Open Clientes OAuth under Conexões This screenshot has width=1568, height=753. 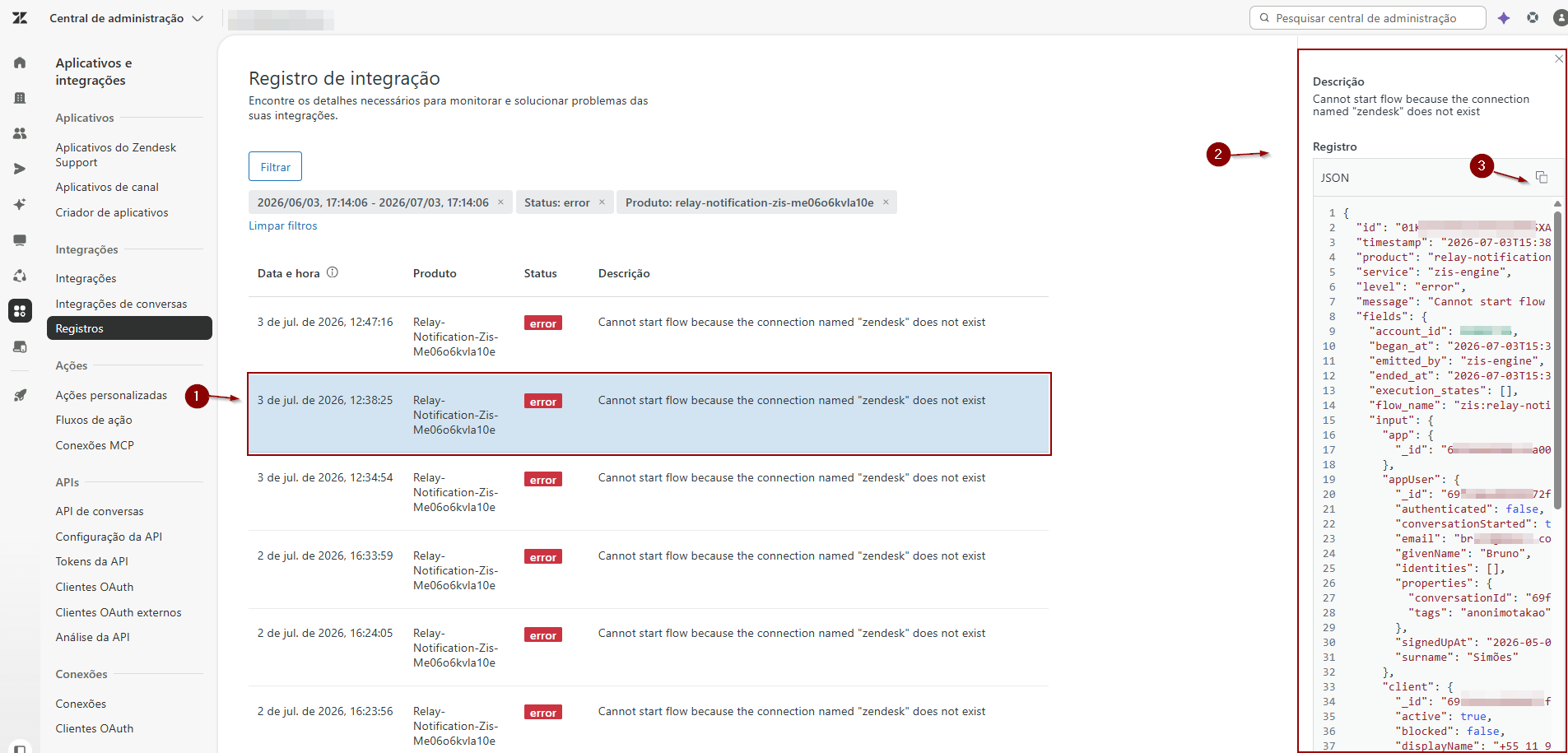coord(95,728)
